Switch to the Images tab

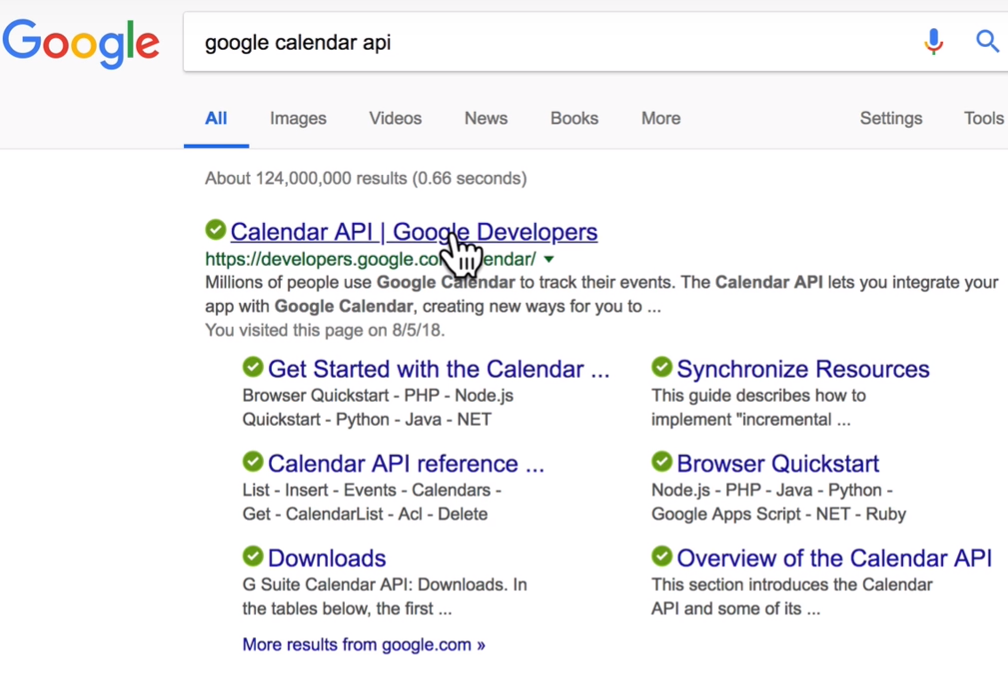pos(298,119)
